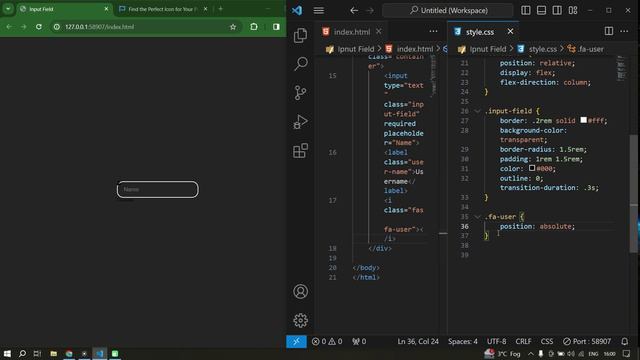Change encoding via UTF-8 indicator
Image resolution: width=640 pixels, height=360 pixels.
[496, 341]
